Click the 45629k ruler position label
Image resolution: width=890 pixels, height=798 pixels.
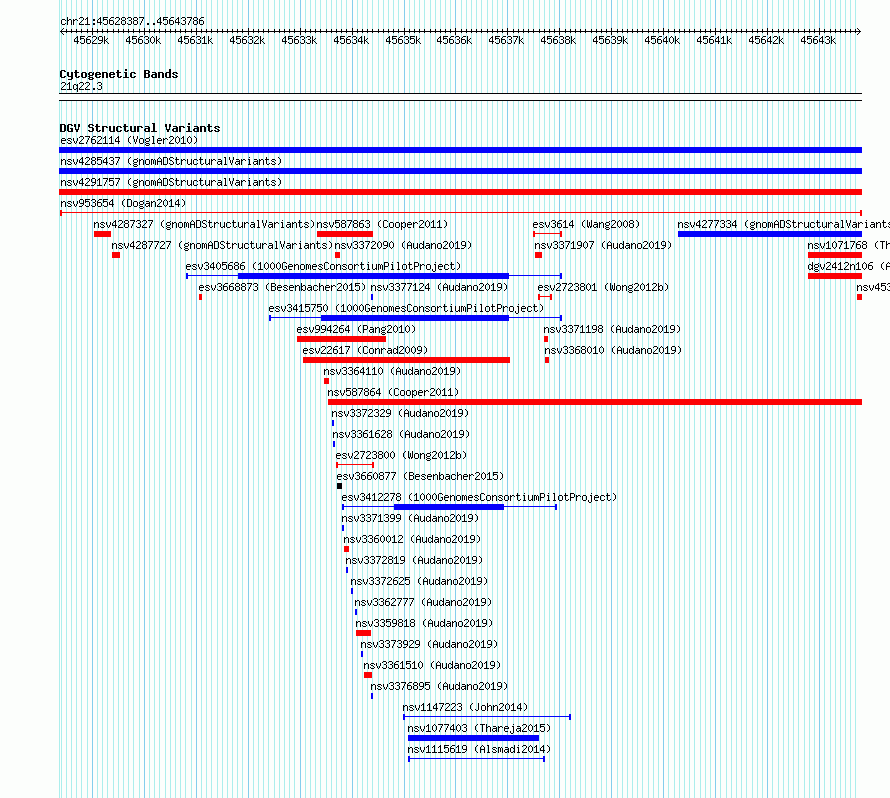click(91, 40)
